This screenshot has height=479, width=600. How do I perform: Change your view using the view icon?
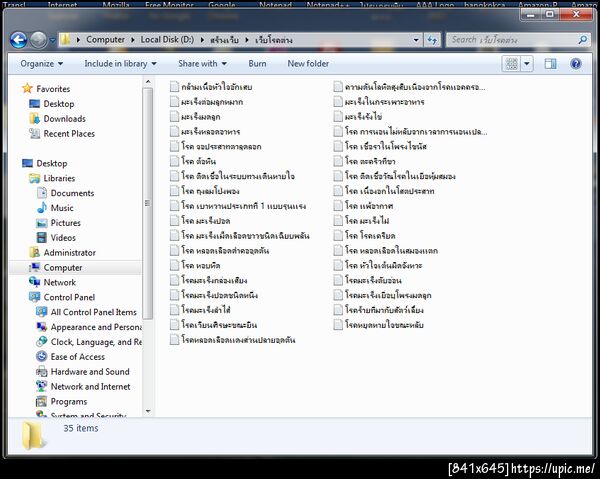512,64
